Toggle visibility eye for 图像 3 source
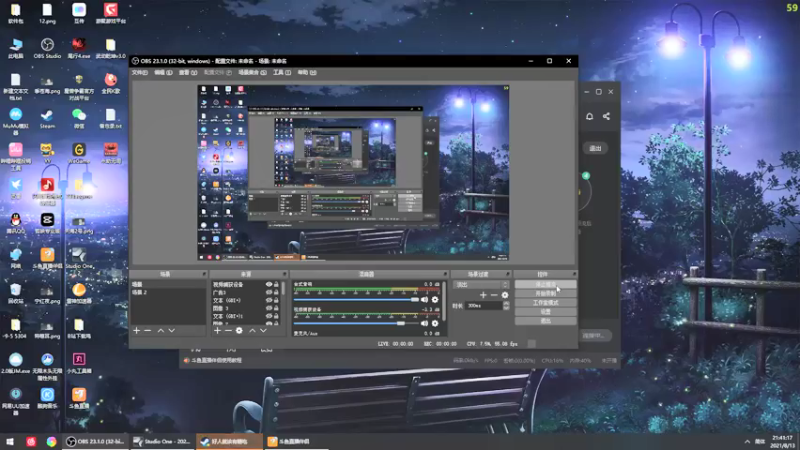Image resolution: width=800 pixels, height=450 pixels. pos(269,308)
